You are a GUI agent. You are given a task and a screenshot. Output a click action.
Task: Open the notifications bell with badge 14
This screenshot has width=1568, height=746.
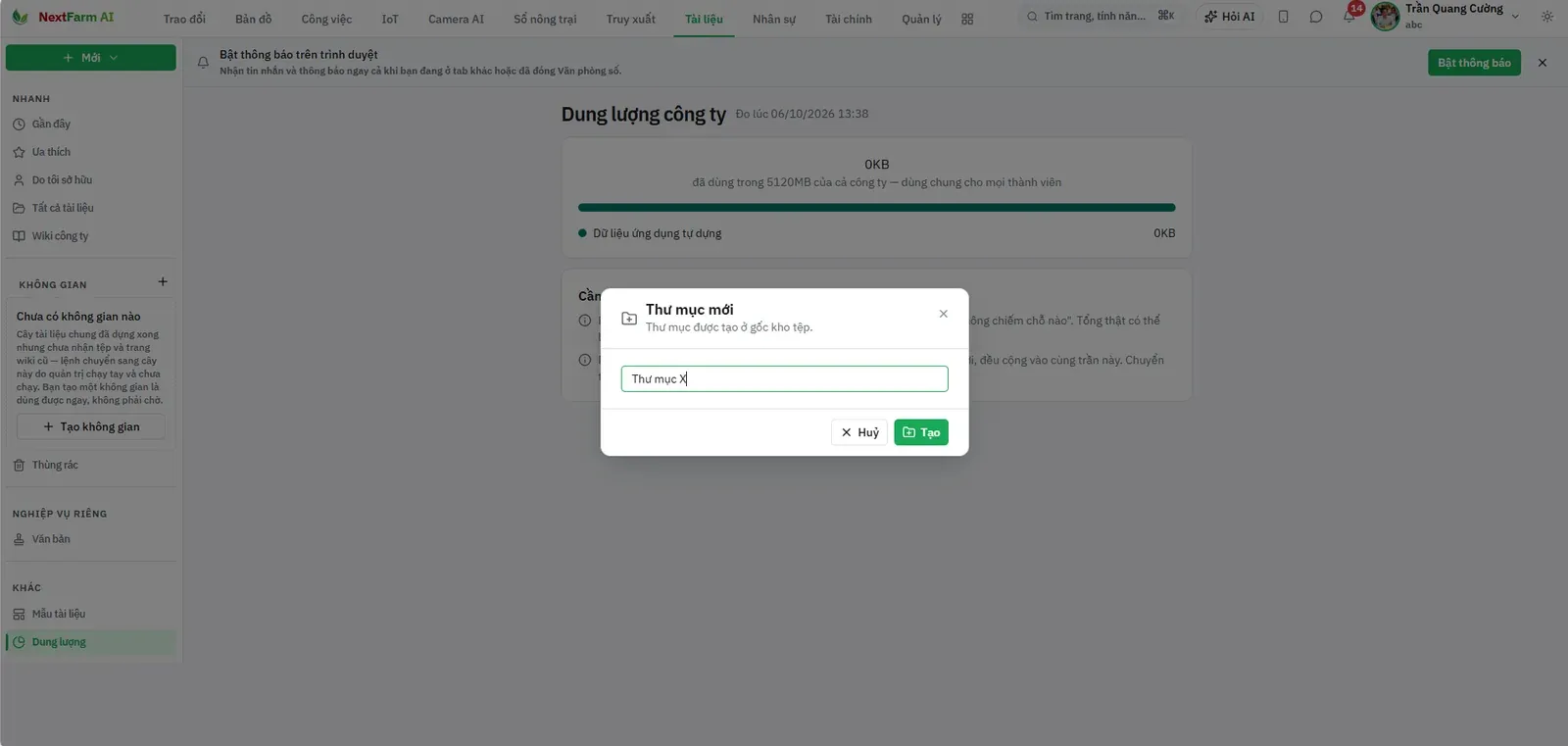tap(1349, 17)
